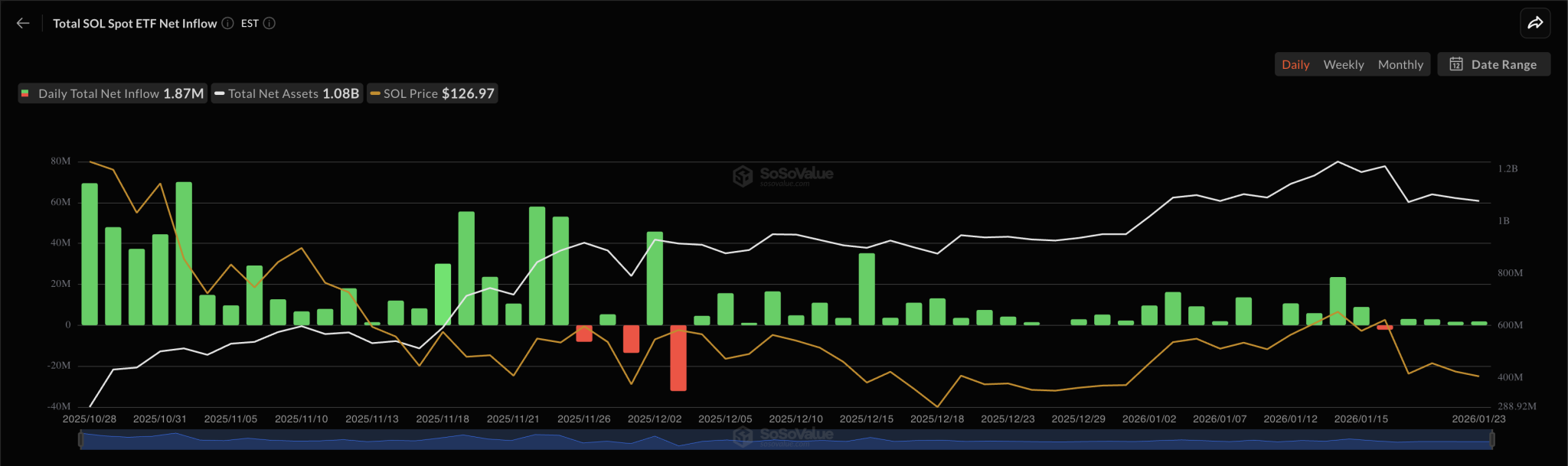1568x466 pixels.
Task: Toggle Total Net Assets line visibility
Action: (287, 93)
